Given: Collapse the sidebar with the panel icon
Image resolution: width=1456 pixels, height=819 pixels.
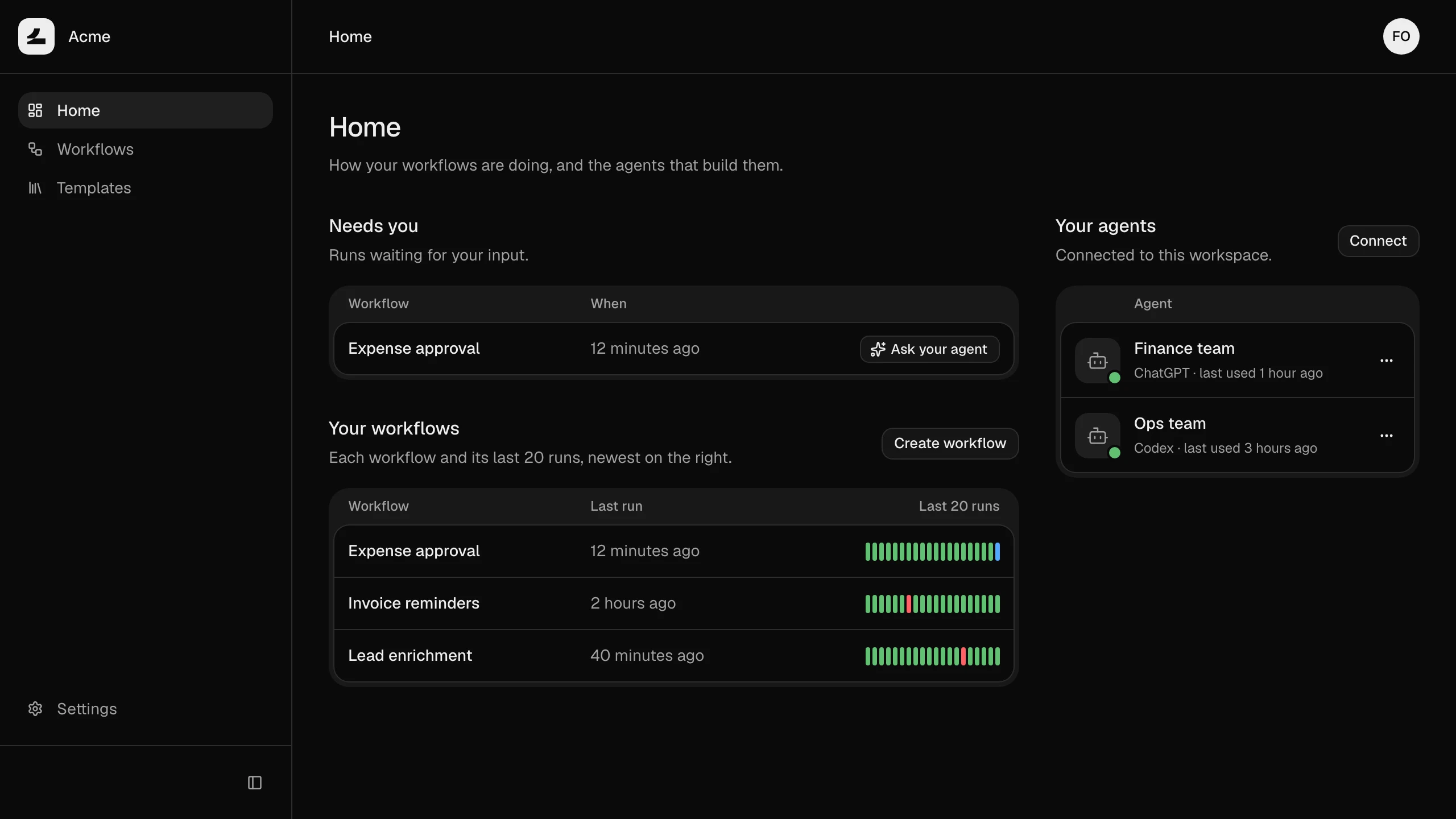Looking at the screenshot, I should point(255,783).
